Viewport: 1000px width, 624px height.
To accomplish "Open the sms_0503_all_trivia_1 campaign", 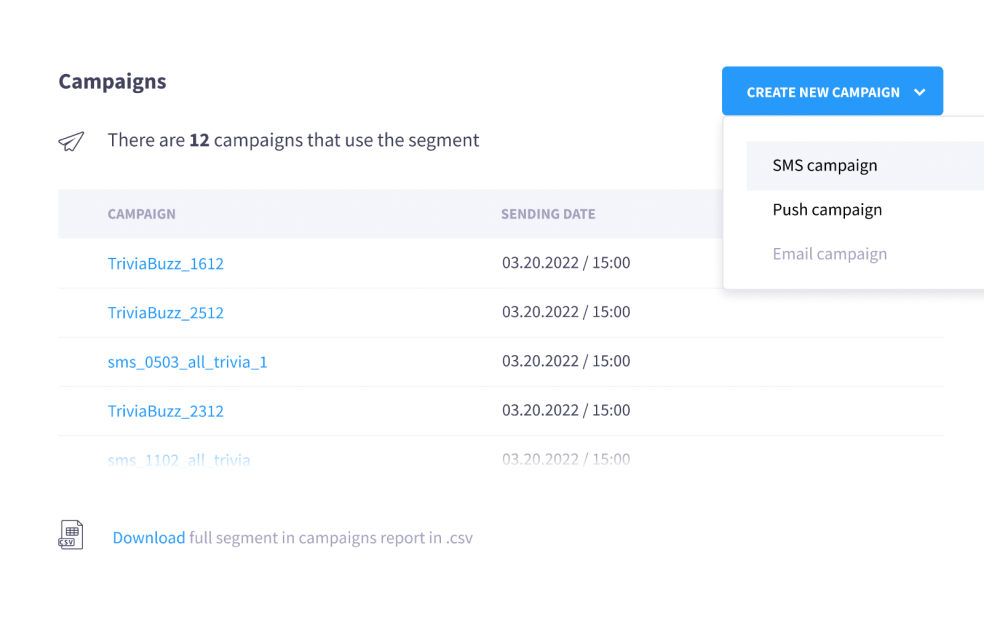I will [x=188, y=362].
